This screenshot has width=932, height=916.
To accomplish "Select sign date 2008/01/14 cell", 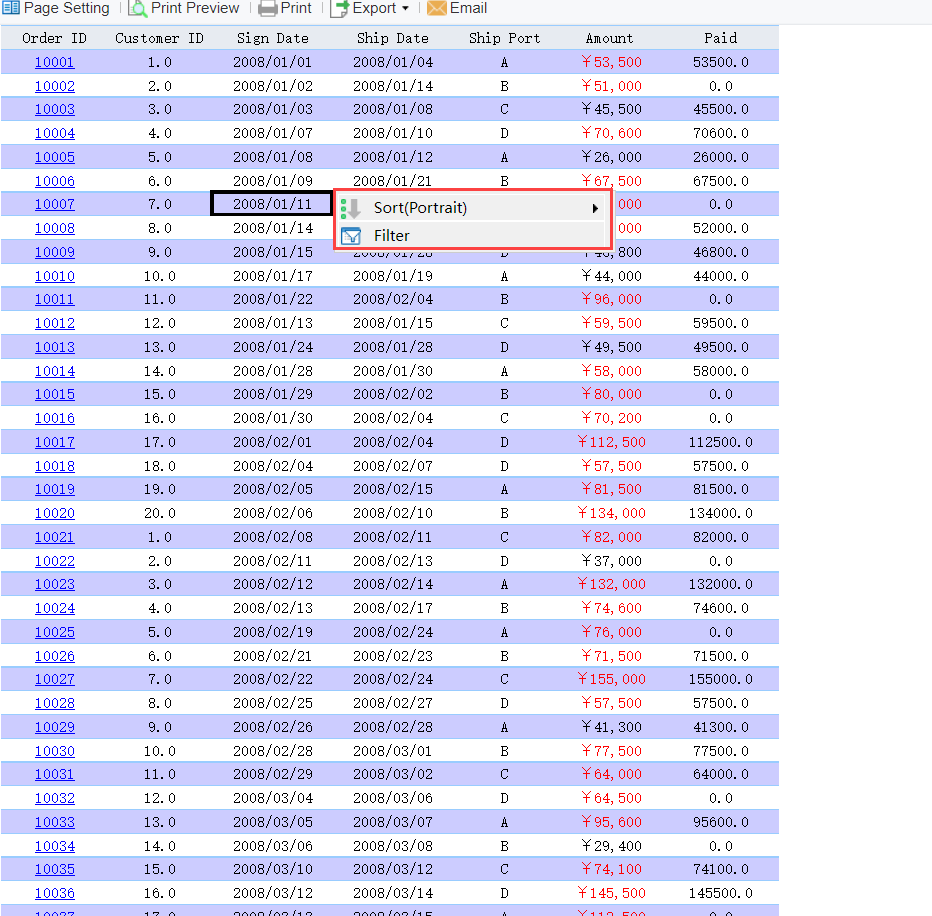I will 273,228.
